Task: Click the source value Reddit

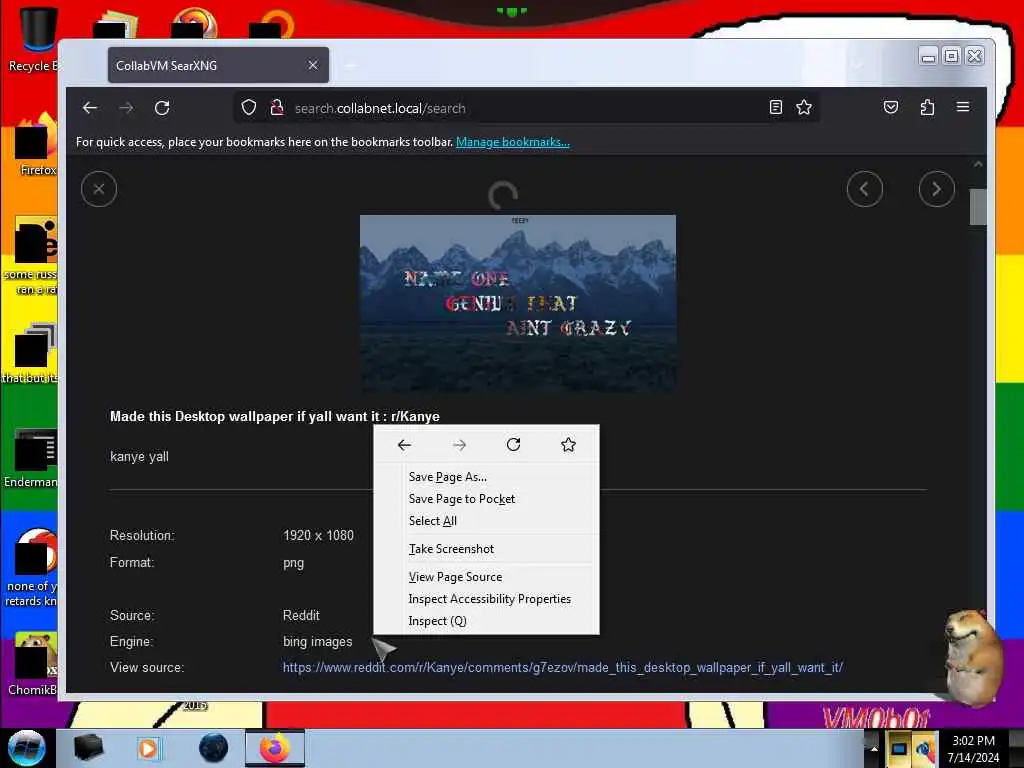Action: click(301, 615)
